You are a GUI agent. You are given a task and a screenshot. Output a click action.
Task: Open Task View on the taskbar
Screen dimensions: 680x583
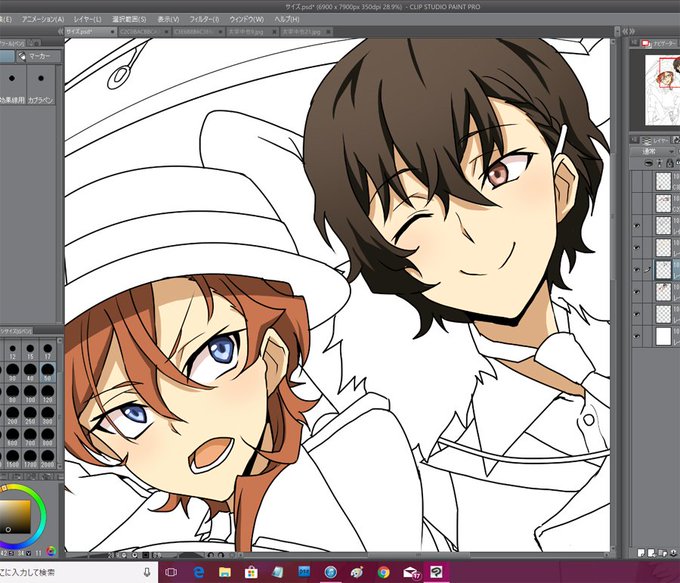pyautogui.click(x=171, y=573)
